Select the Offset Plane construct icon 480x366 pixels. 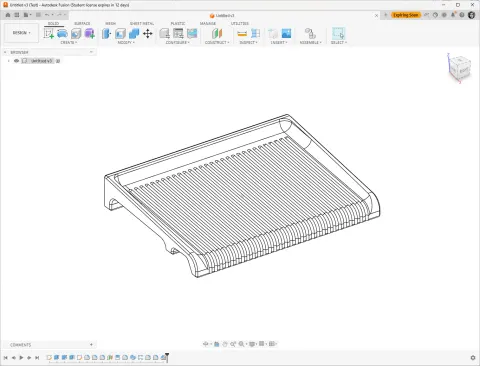217,33
